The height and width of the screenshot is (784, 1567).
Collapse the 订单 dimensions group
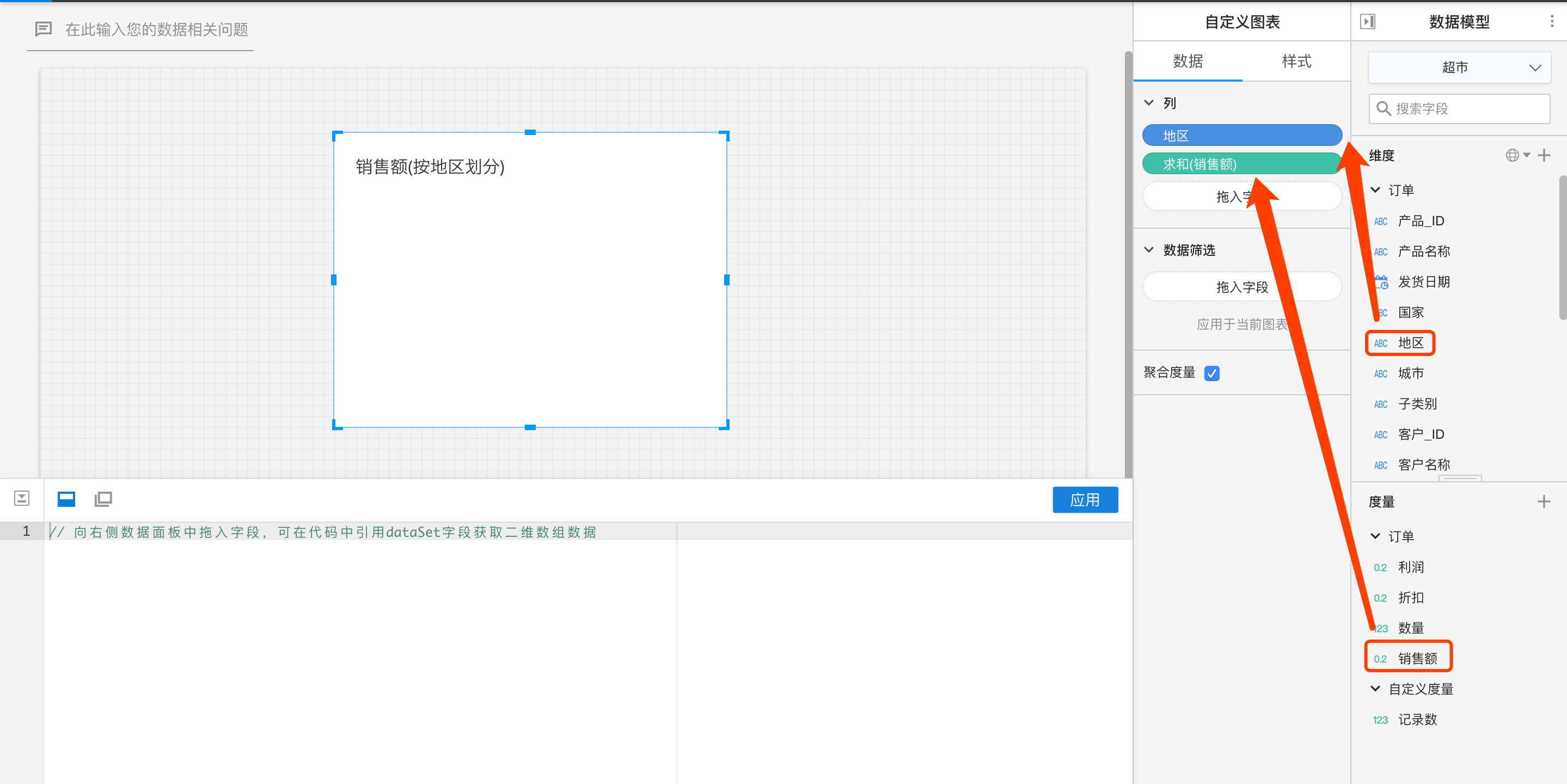click(x=1375, y=189)
